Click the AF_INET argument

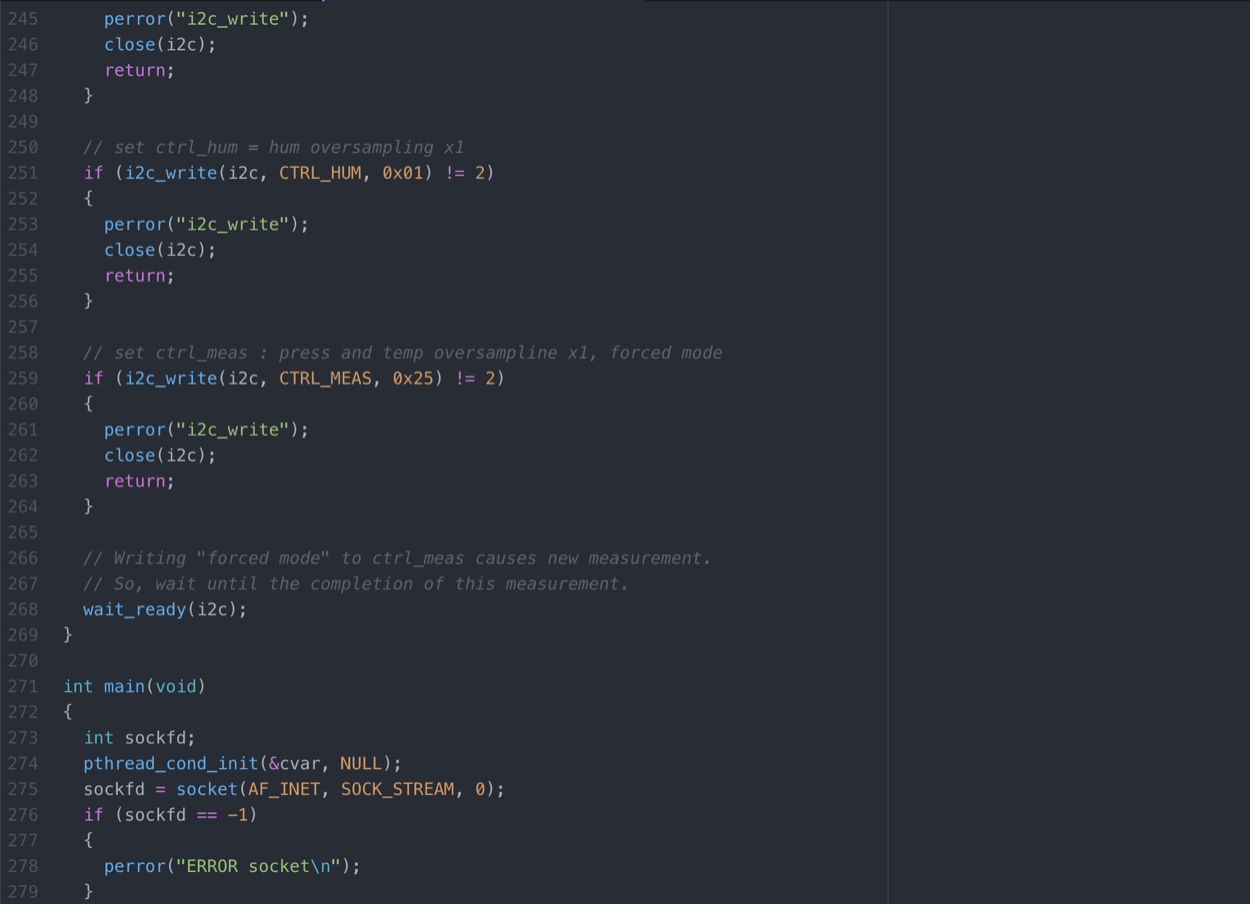284,789
